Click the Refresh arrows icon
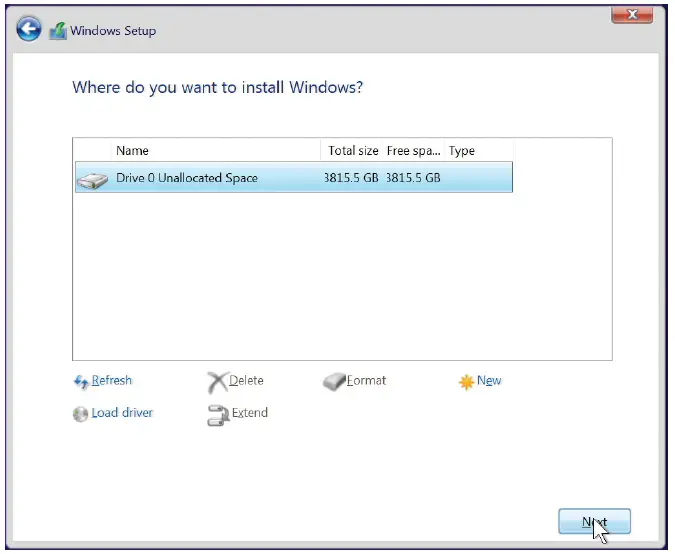 [x=81, y=381]
